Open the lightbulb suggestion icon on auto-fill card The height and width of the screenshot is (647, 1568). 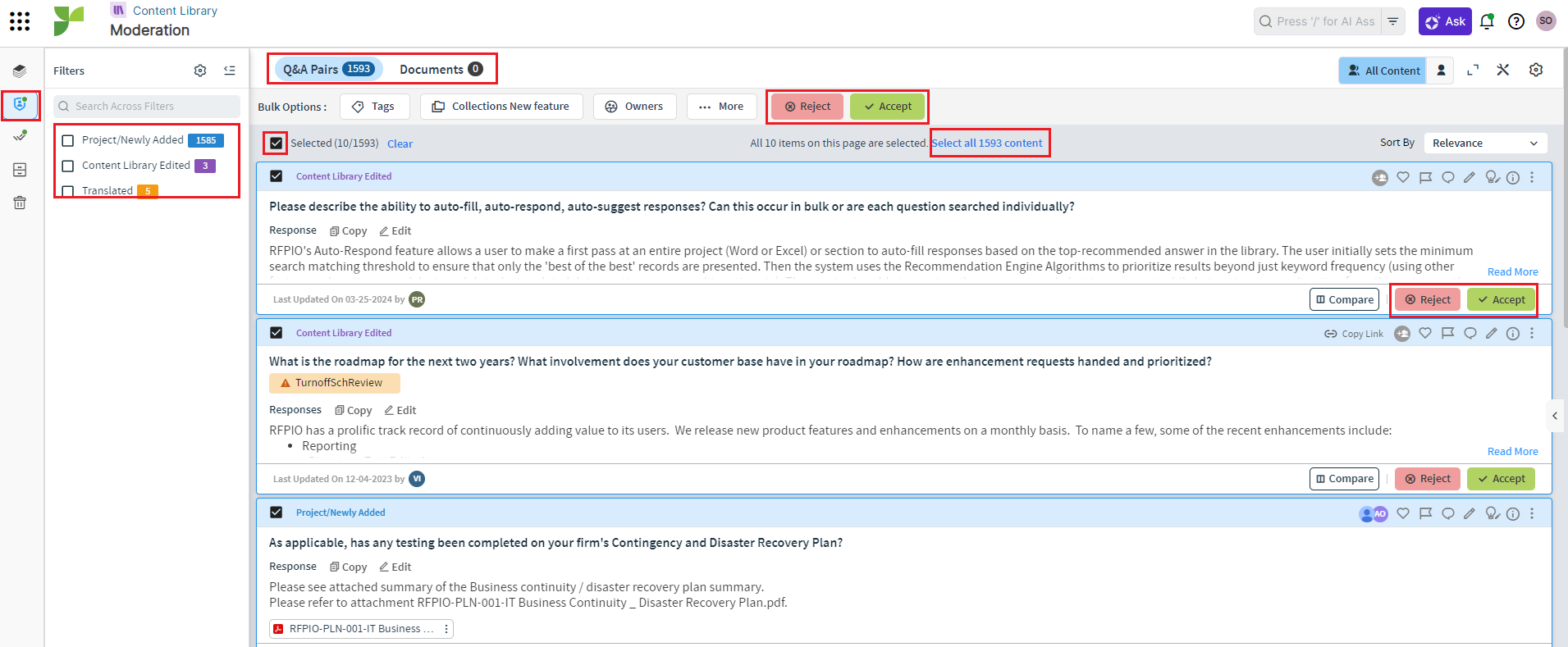[x=1493, y=177]
